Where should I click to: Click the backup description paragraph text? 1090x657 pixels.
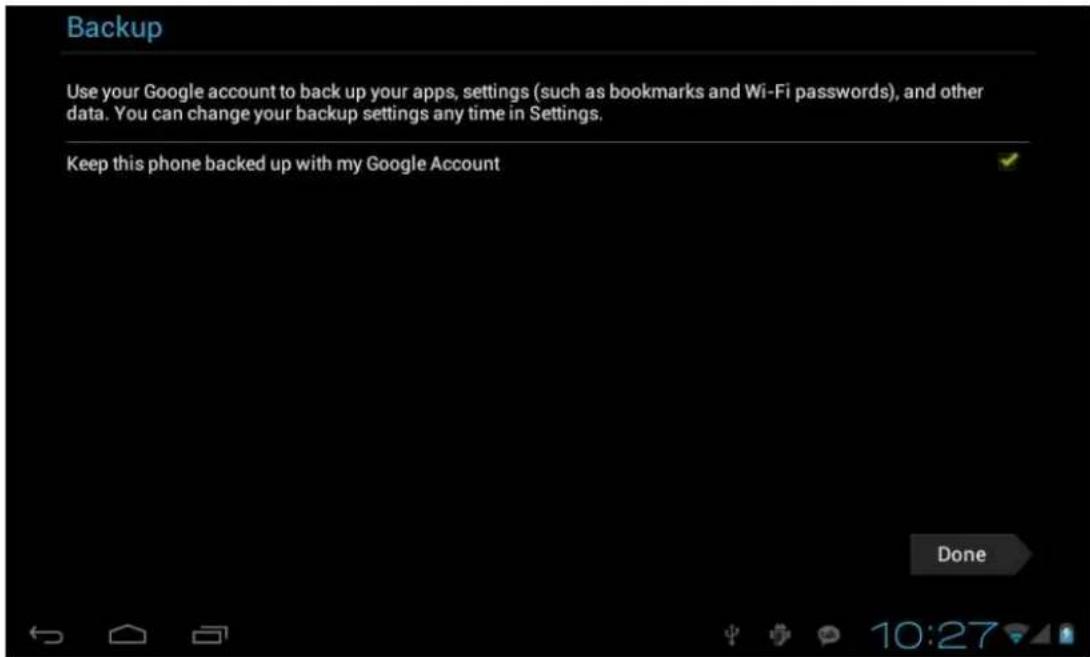pyautogui.click(x=525, y=102)
